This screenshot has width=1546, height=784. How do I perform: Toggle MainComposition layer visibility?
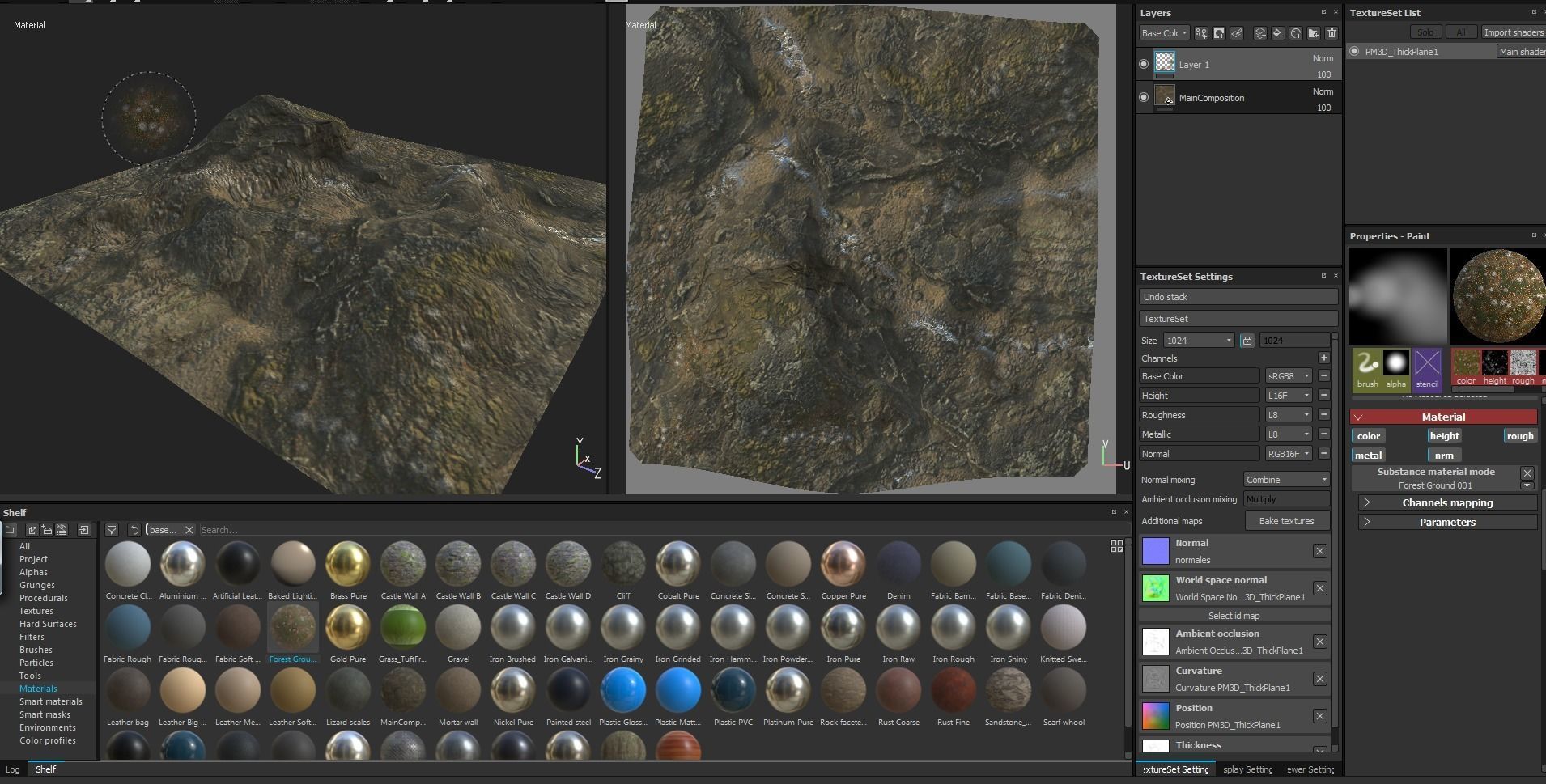click(x=1144, y=97)
